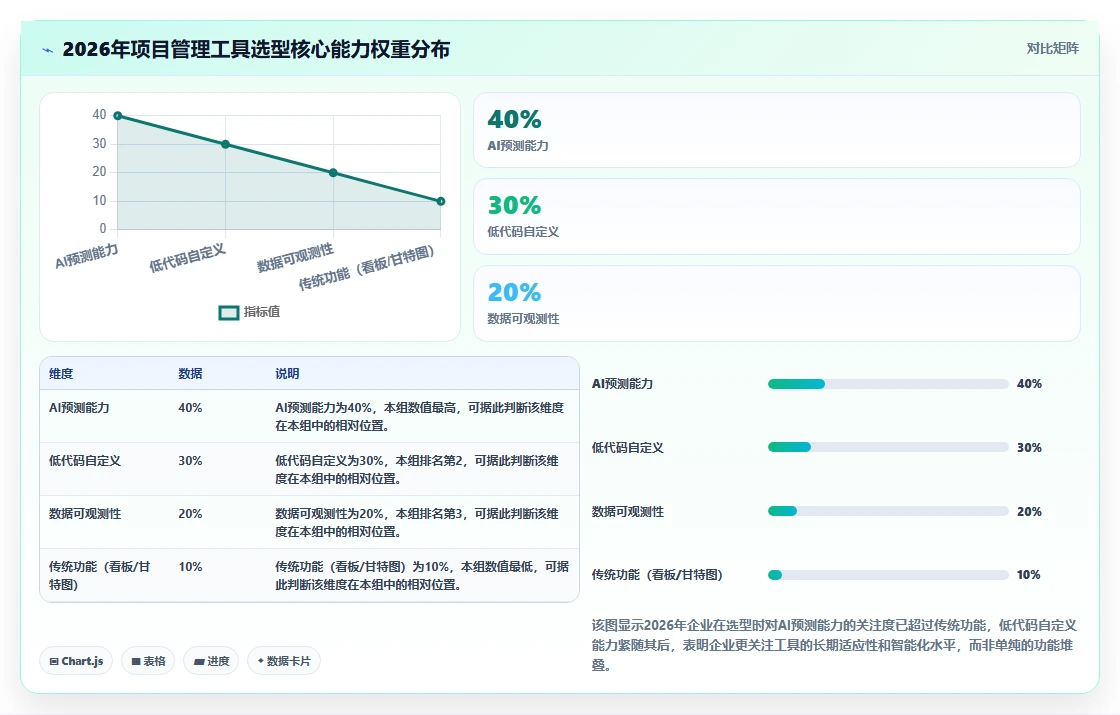The height and width of the screenshot is (715, 1120).
Task: Click the AI预测能力 table cell
Action: (x=79, y=408)
